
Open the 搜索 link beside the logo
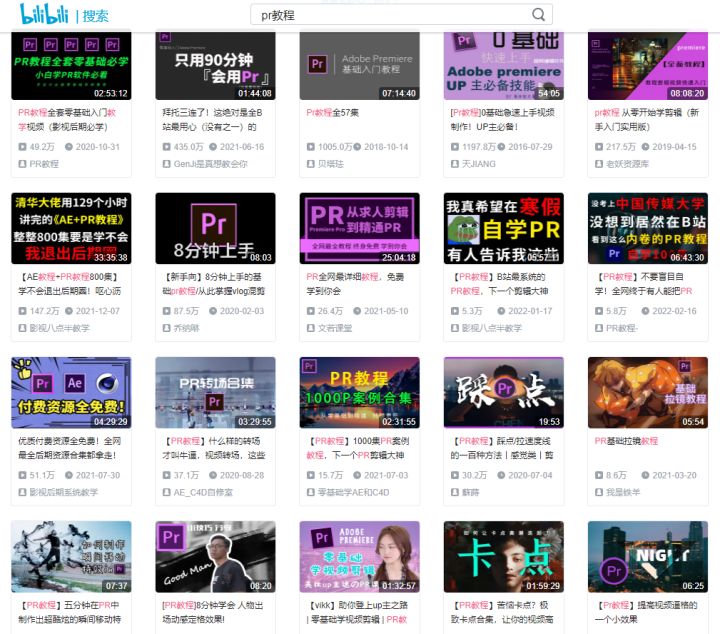click(x=96, y=17)
